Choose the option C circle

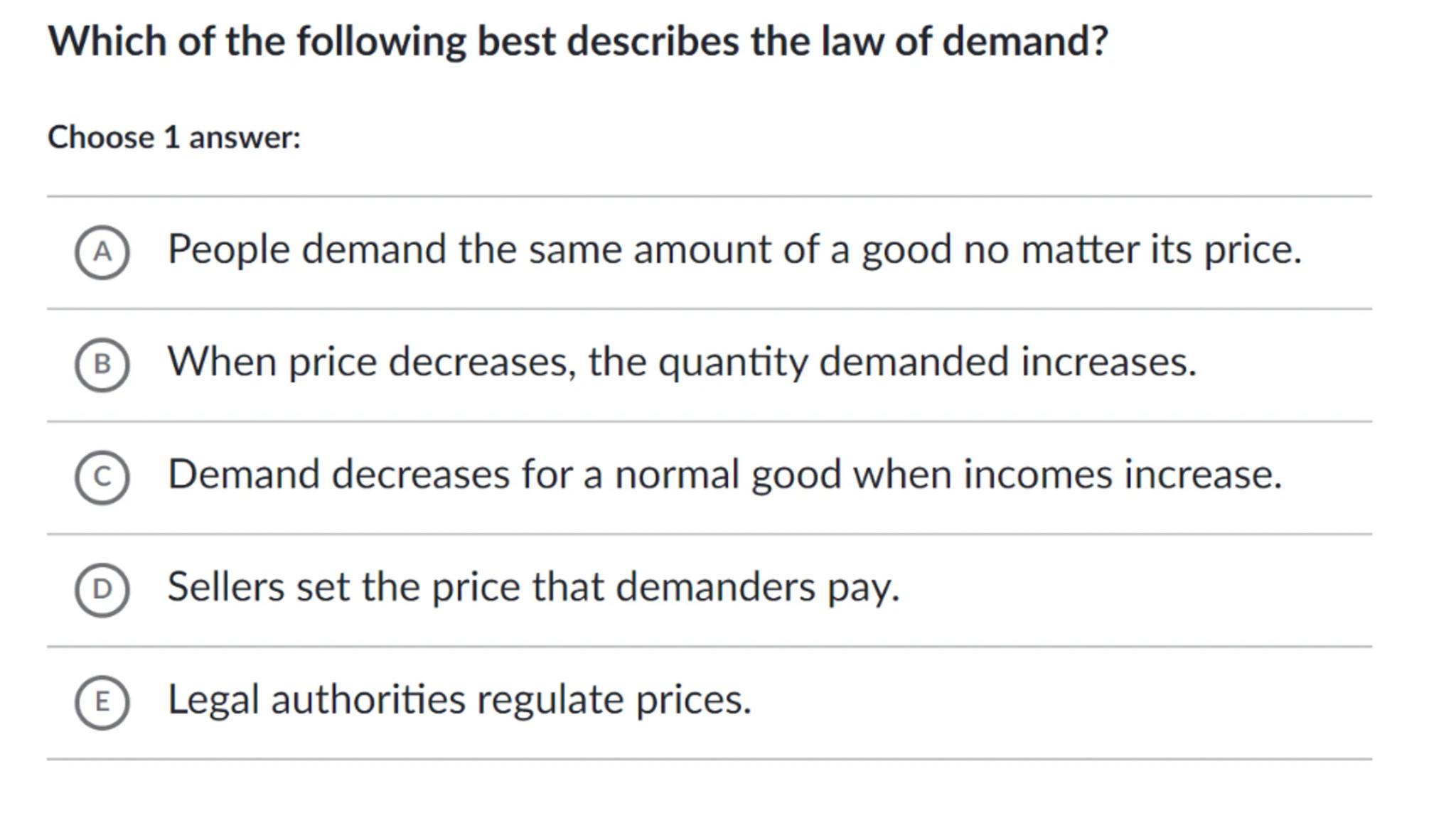[102, 477]
